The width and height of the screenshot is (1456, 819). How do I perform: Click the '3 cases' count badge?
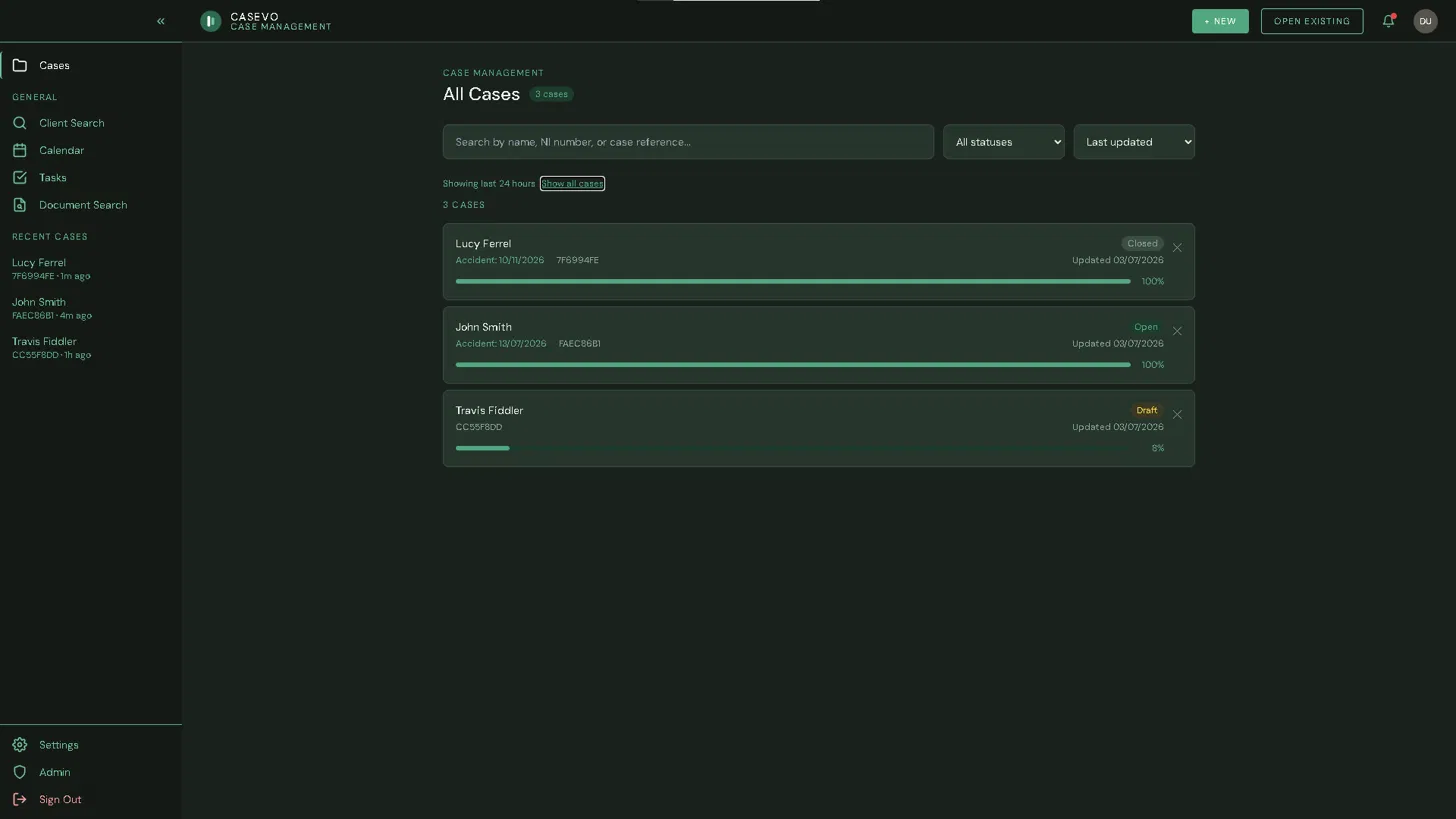(x=551, y=95)
